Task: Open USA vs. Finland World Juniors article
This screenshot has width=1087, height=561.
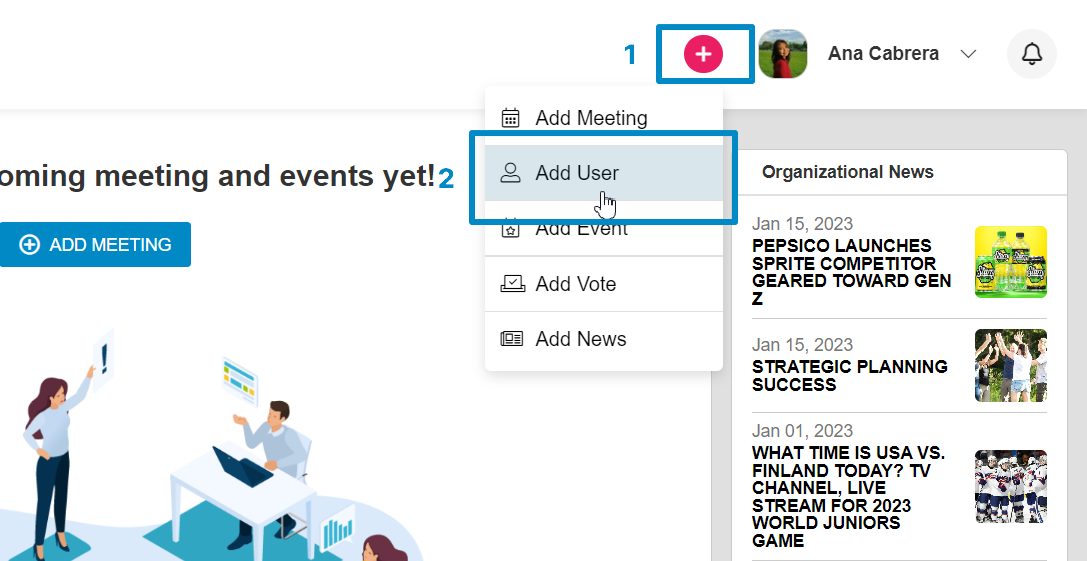Action: coord(848,496)
